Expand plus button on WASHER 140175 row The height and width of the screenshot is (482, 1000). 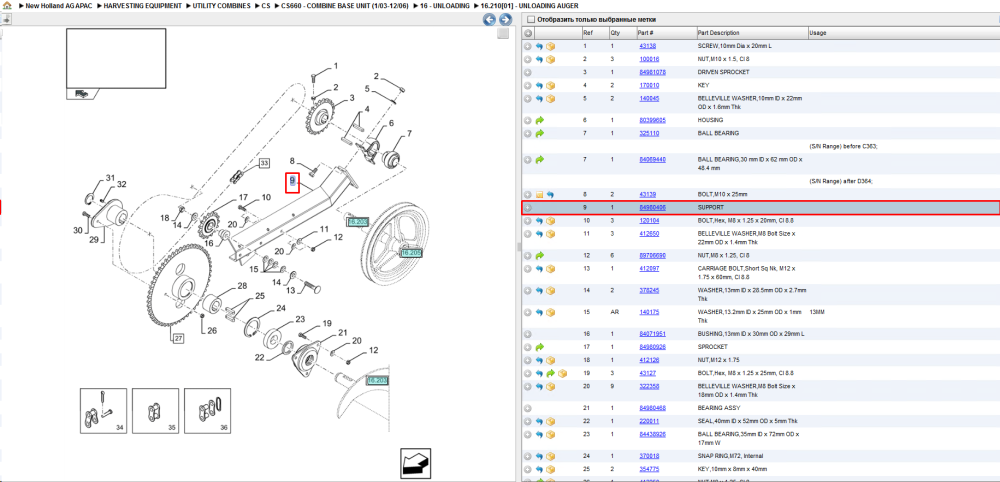point(528,312)
